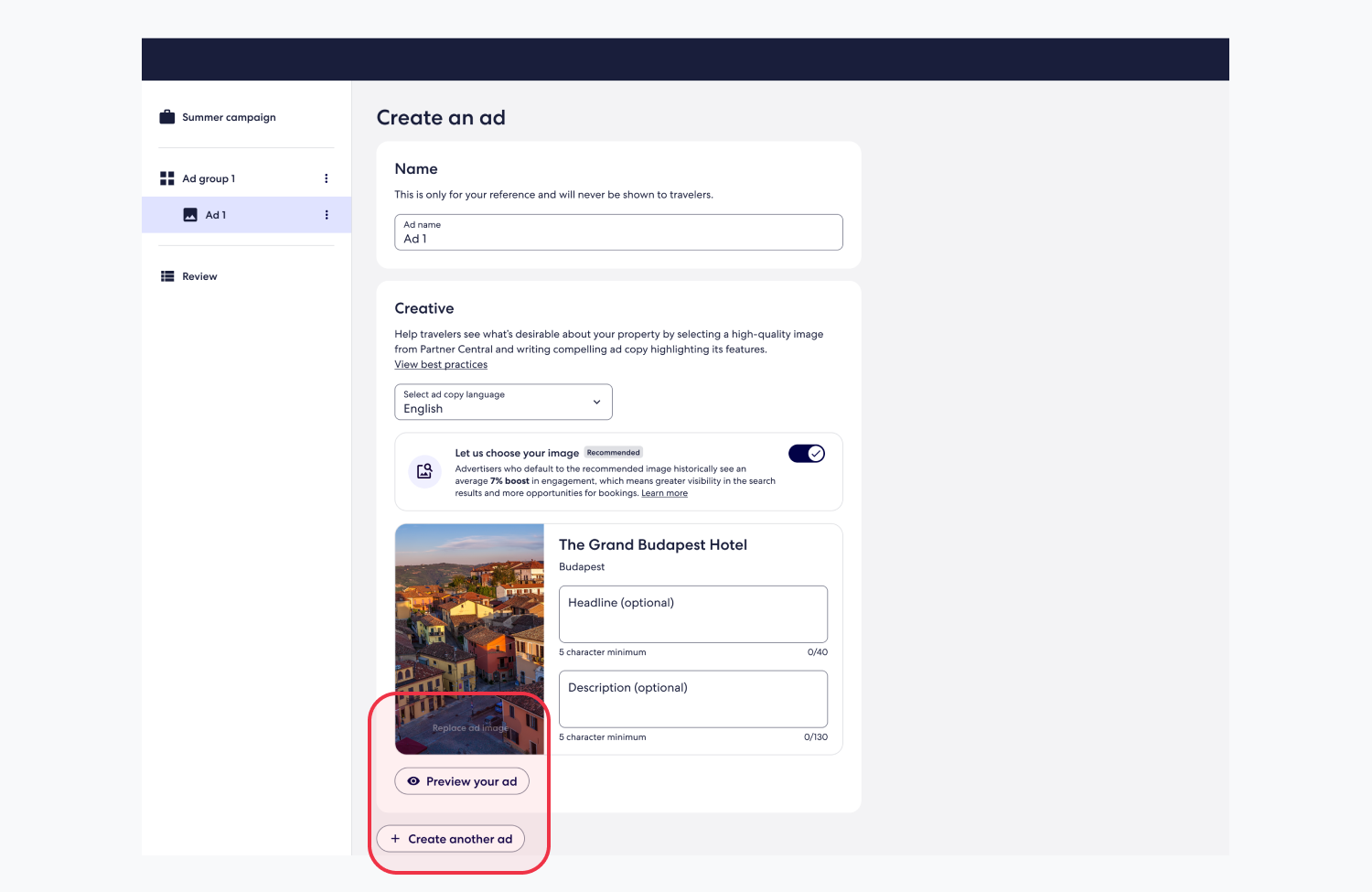Open the Select ad copy language dropdown
Viewport: 1372px width, 892px height.
pos(503,402)
